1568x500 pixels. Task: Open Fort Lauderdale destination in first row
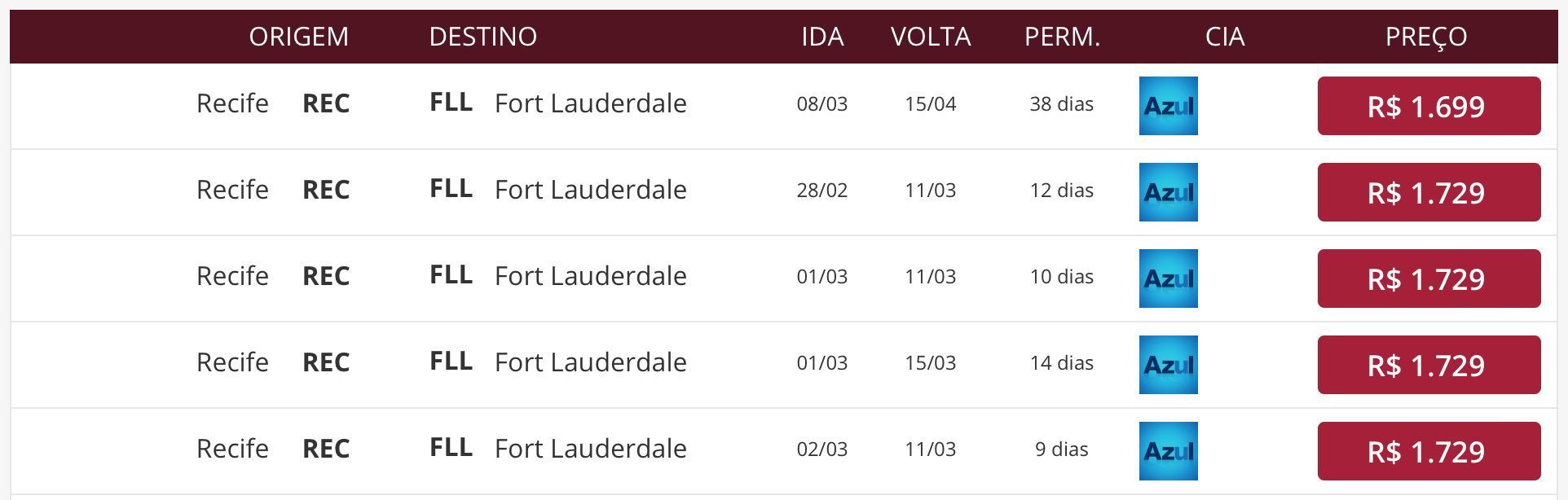tap(591, 103)
